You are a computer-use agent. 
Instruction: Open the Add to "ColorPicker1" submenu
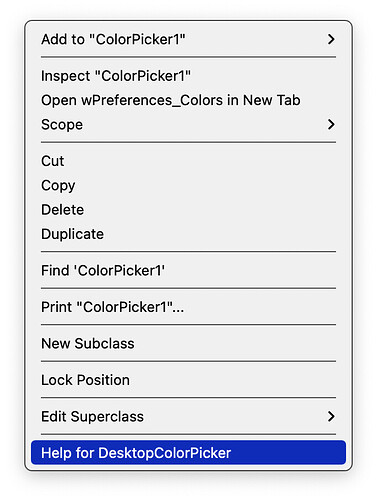(188, 39)
